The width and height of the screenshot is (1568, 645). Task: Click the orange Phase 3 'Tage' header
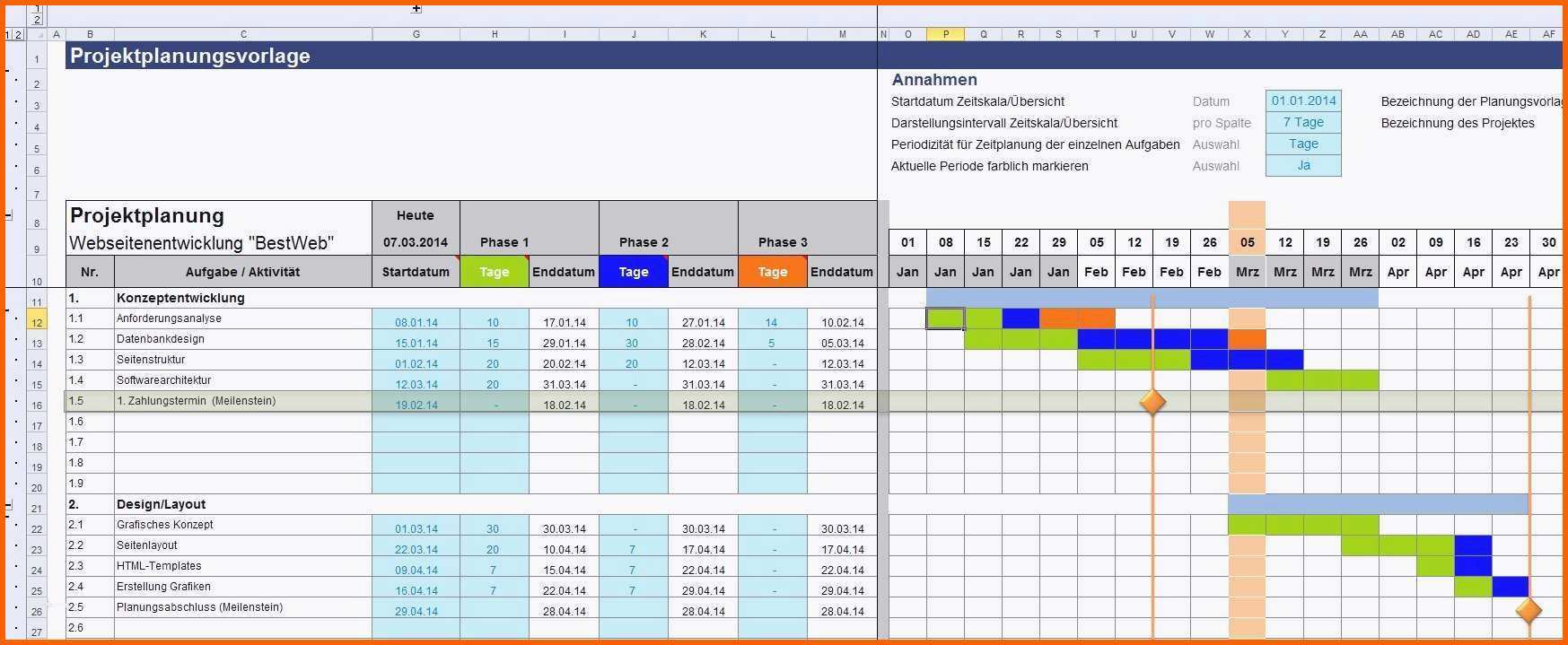click(773, 272)
